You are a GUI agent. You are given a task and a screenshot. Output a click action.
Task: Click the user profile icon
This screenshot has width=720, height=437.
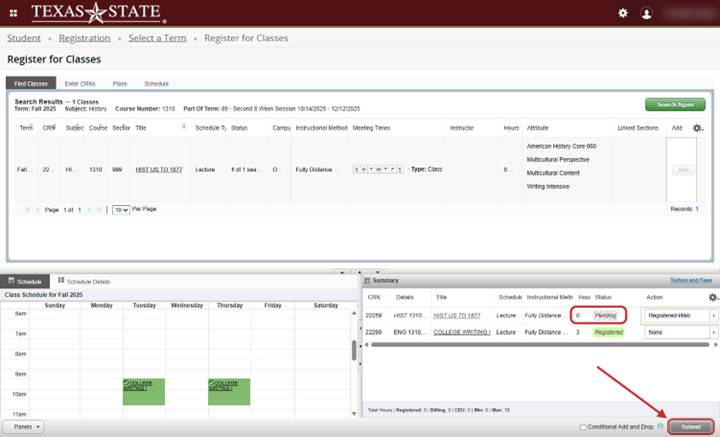click(647, 13)
